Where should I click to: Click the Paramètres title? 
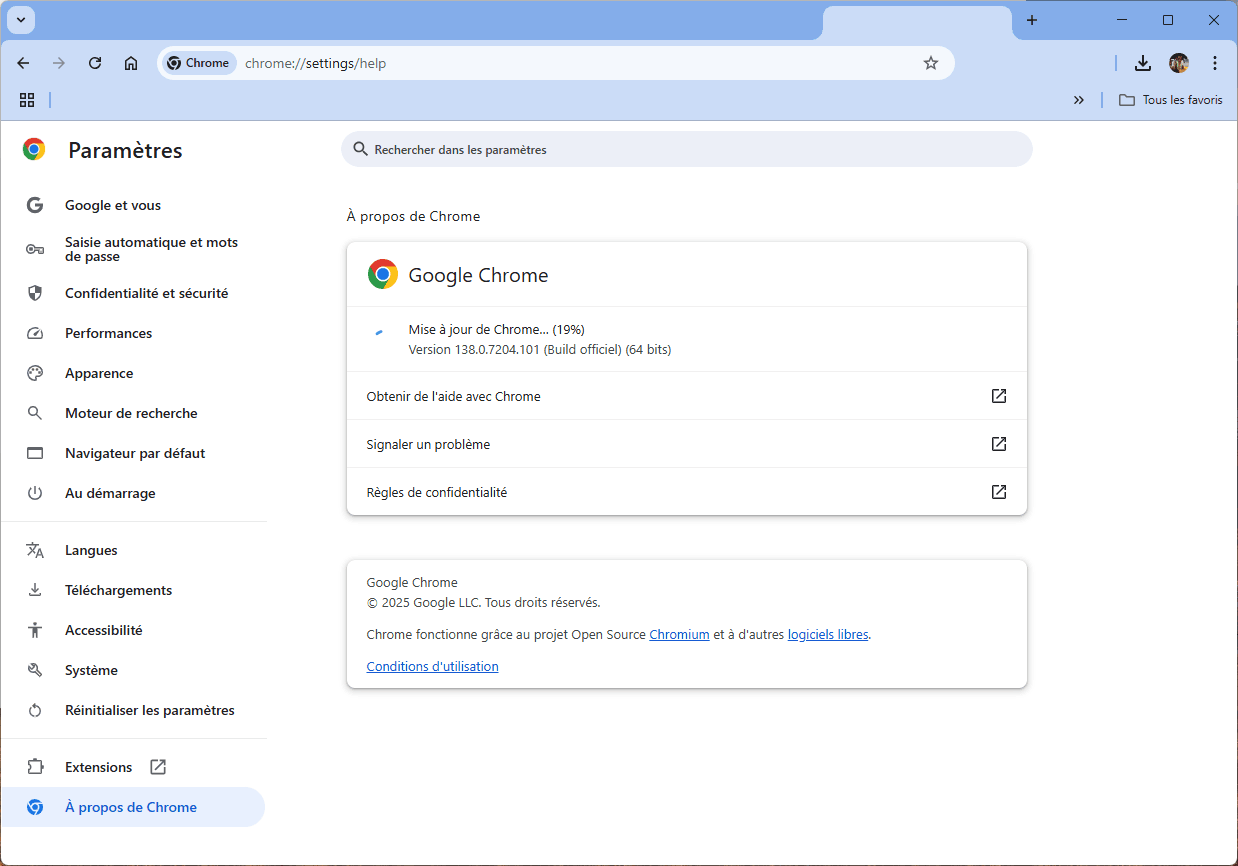point(125,151)
